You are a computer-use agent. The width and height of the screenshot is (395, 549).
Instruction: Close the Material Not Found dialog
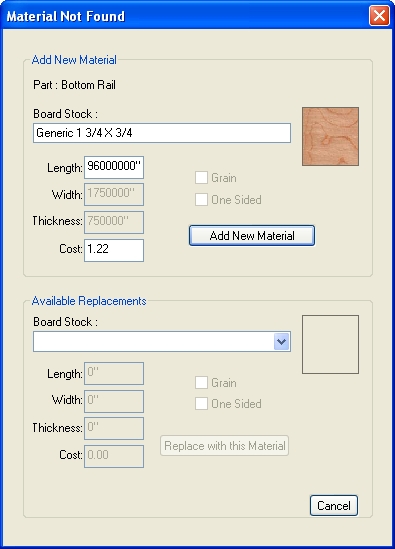tap(379, 16)
